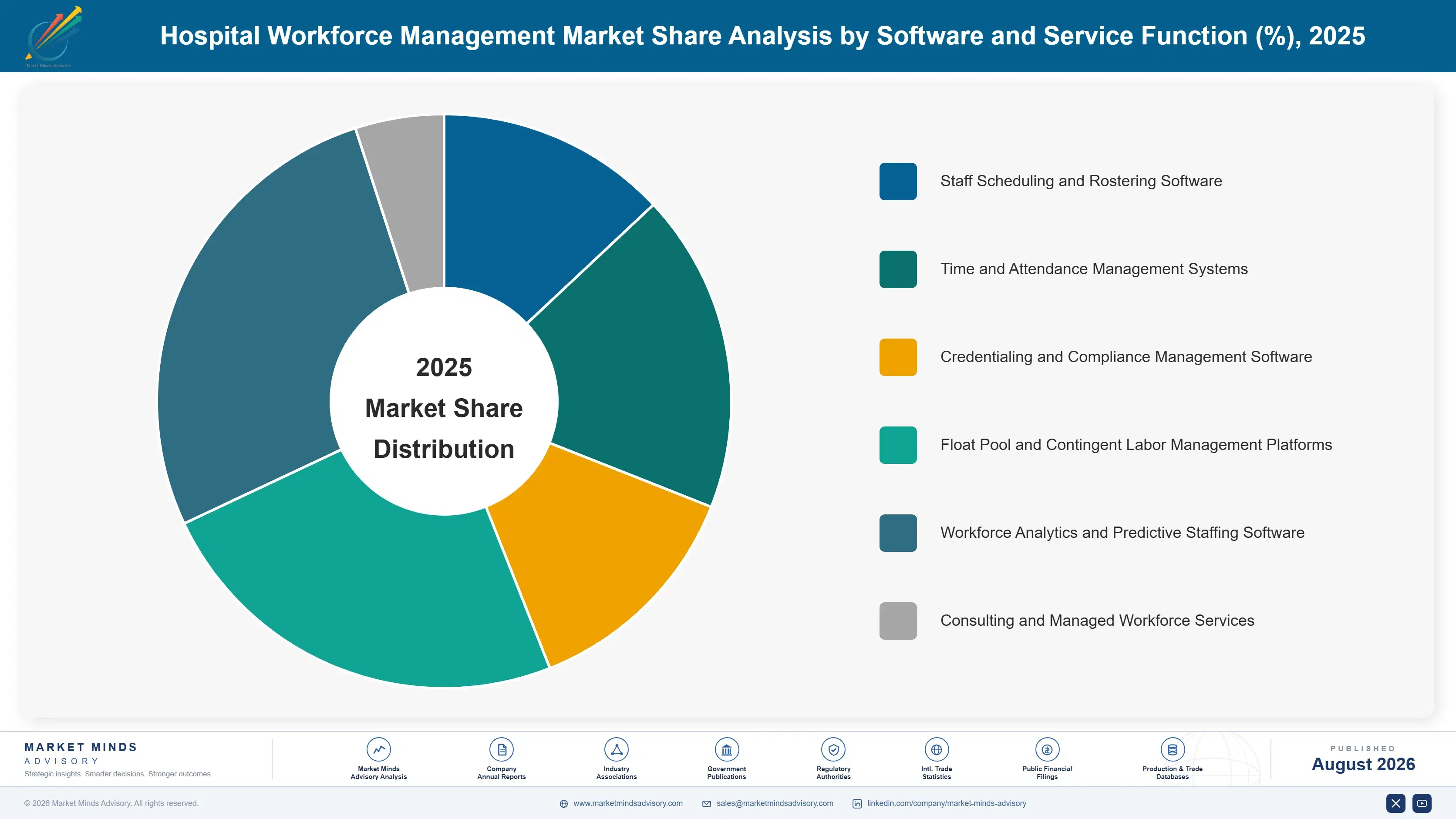Click the Public Financial Filings icon
Viewport: 1456px width, 819px height.
coord(1047,749)
